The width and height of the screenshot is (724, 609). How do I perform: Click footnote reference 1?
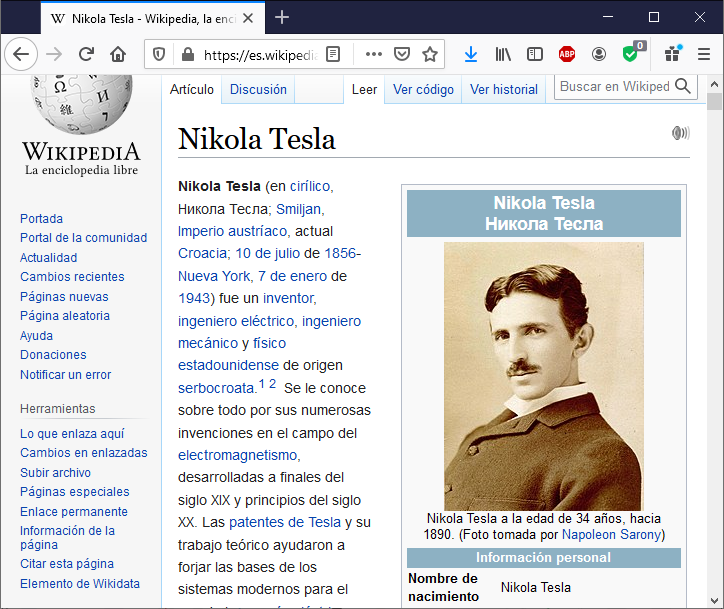coord(261,384)
